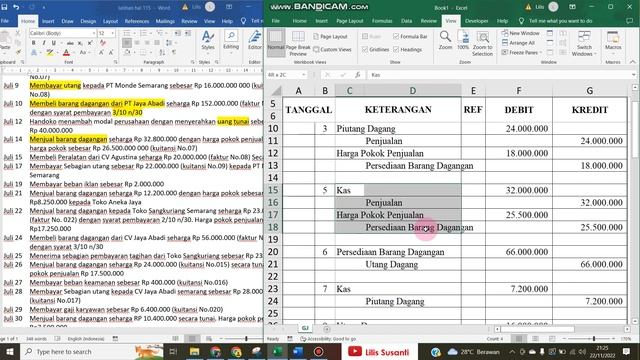This screenshot has height=360, width=640.
Task: Open Excel Name Box dropdown
Action: click(304, 75)
